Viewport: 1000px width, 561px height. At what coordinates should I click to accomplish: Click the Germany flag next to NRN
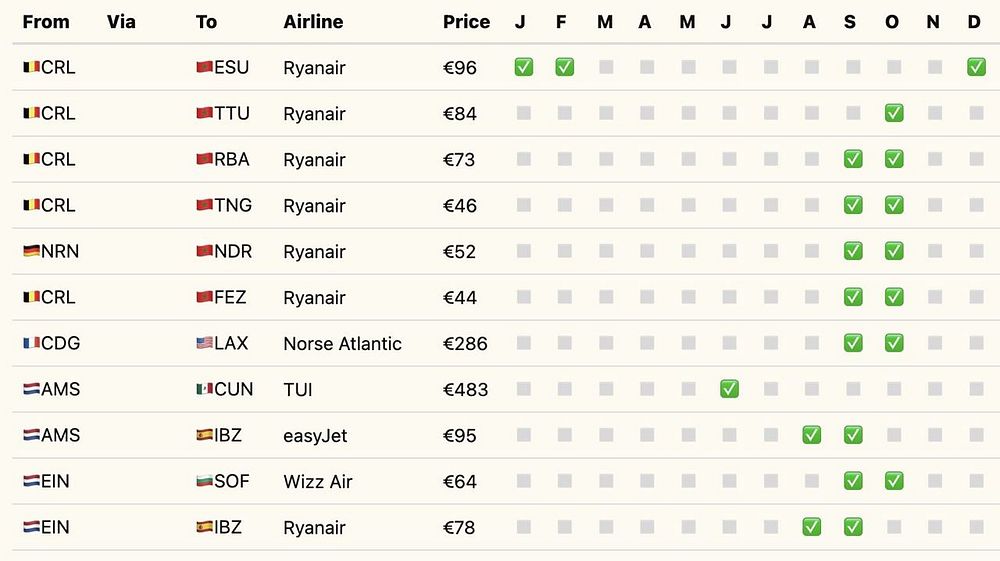point(30,252)
